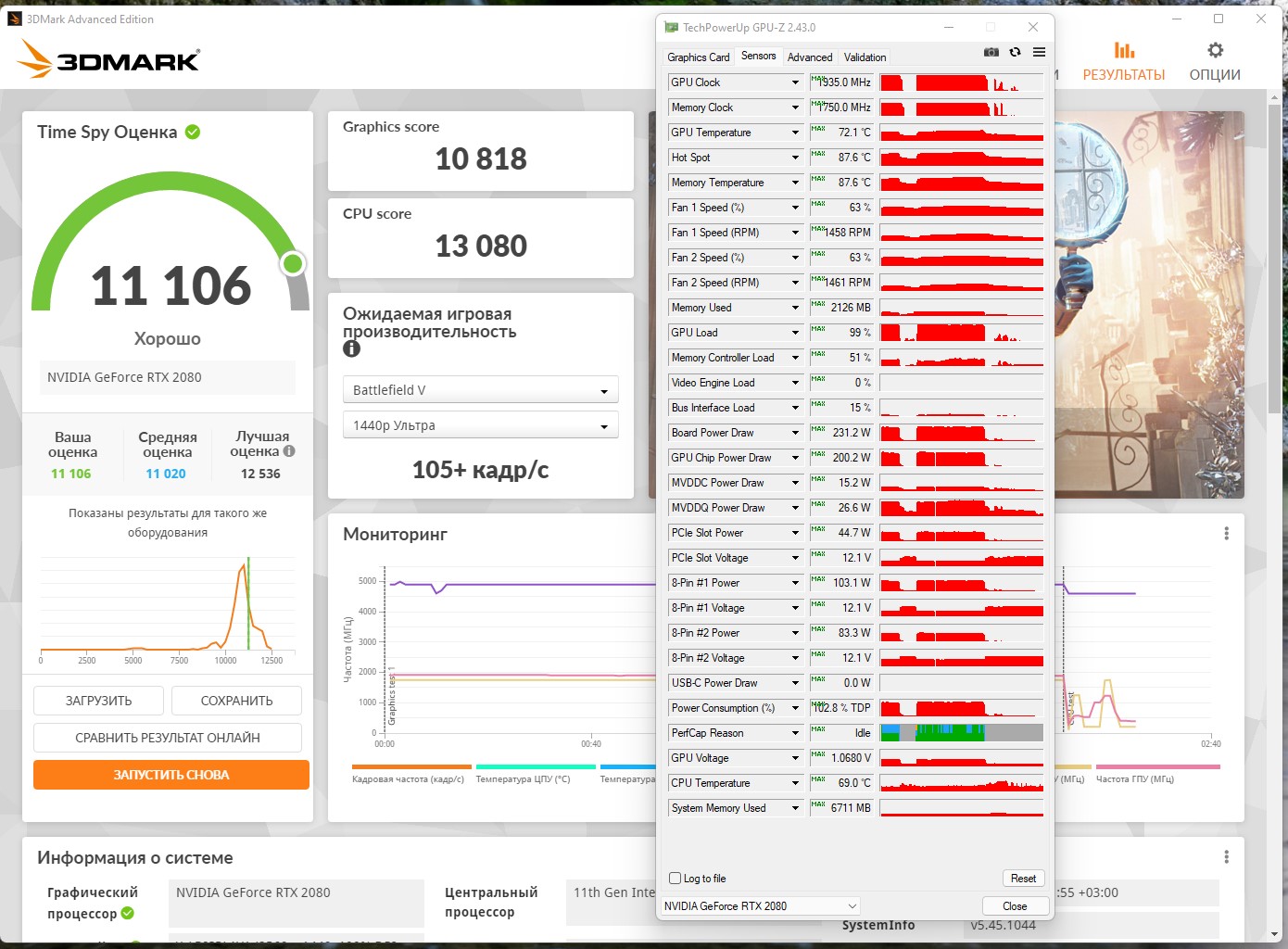1288x949 pixels.
Task: Click the CPU score value 13 080
Action: 481,247
